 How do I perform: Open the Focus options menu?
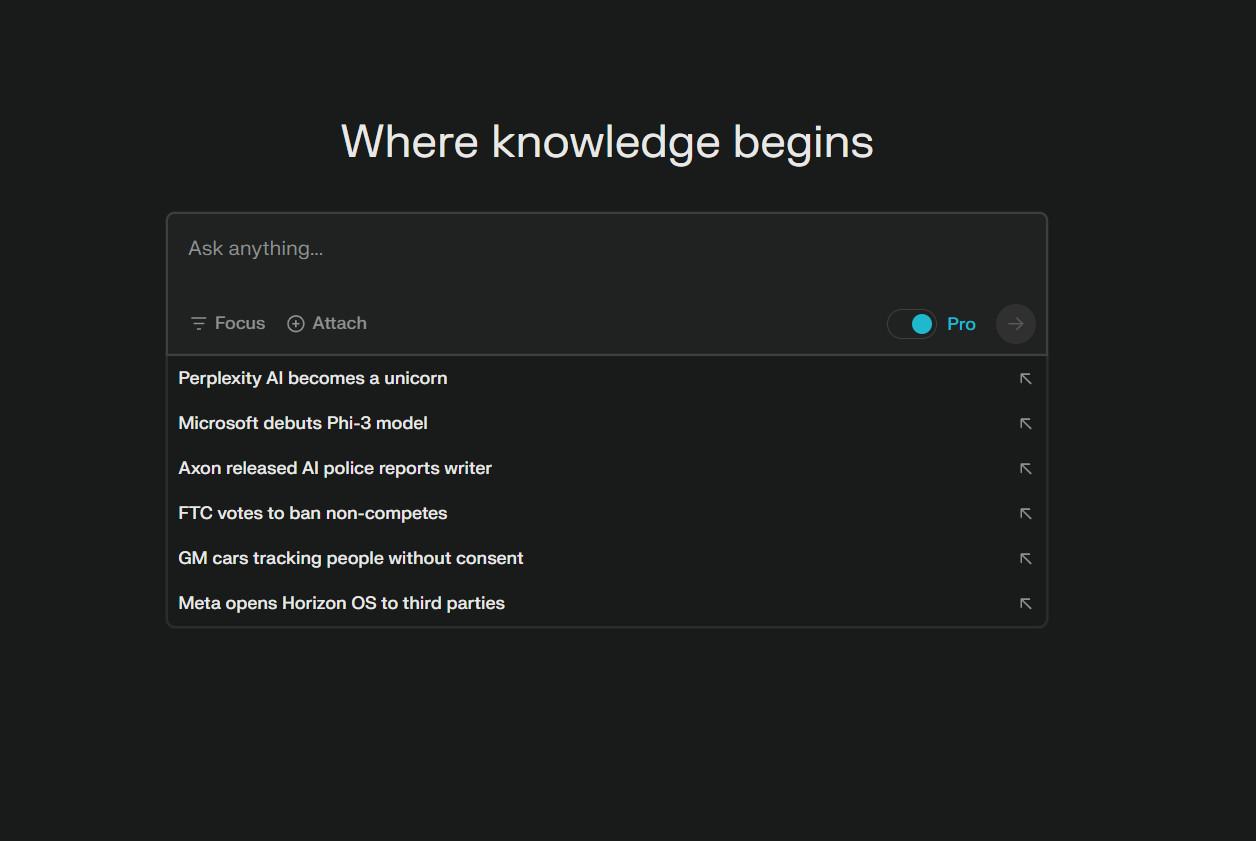coord(228,323)
